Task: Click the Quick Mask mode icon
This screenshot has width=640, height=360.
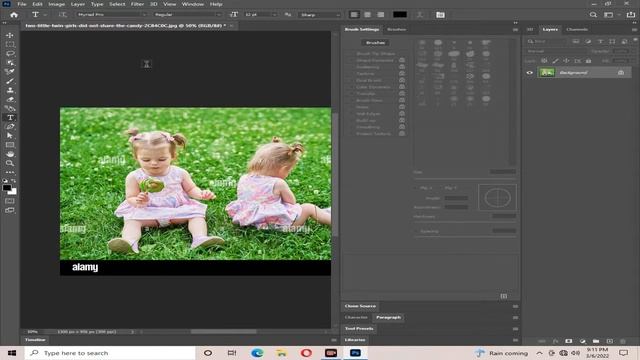Action: coord(10,201)
